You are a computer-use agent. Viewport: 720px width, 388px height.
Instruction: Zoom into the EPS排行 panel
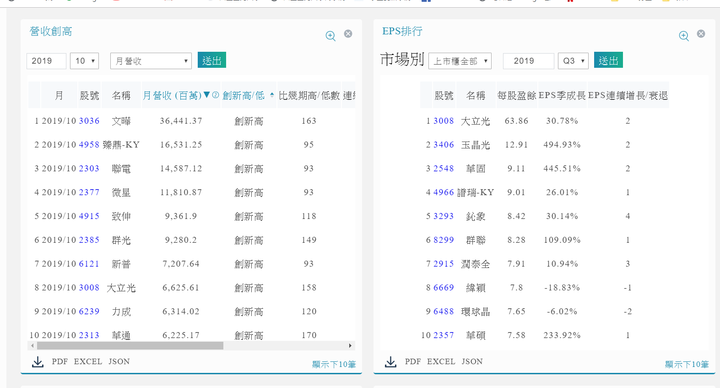tap(684, 36)
